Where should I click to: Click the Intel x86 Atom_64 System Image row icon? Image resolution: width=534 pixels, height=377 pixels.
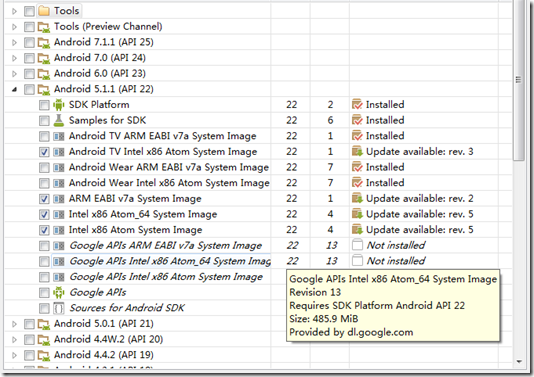point(59,215)
